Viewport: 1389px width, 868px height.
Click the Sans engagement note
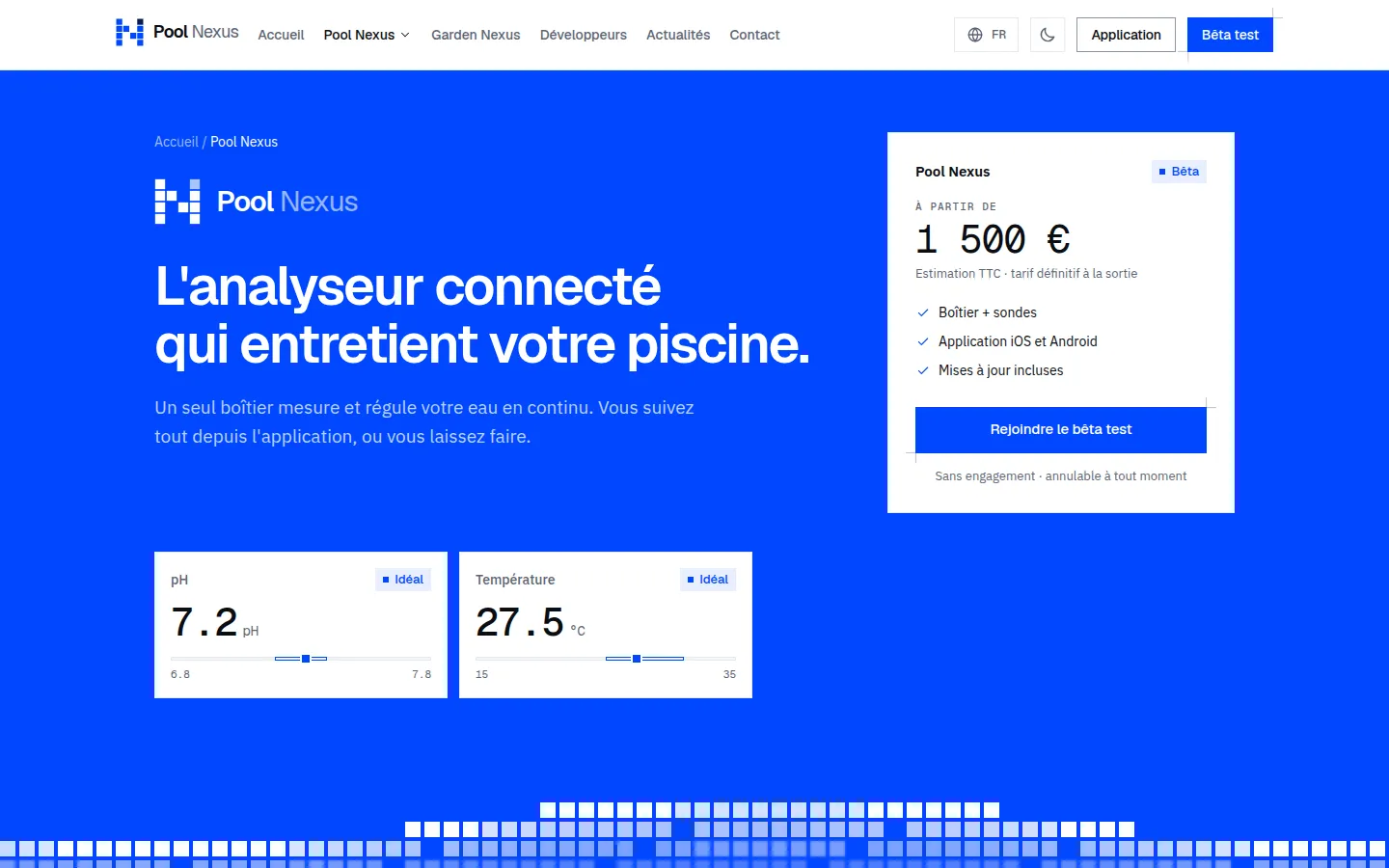tap(1061, 476)
